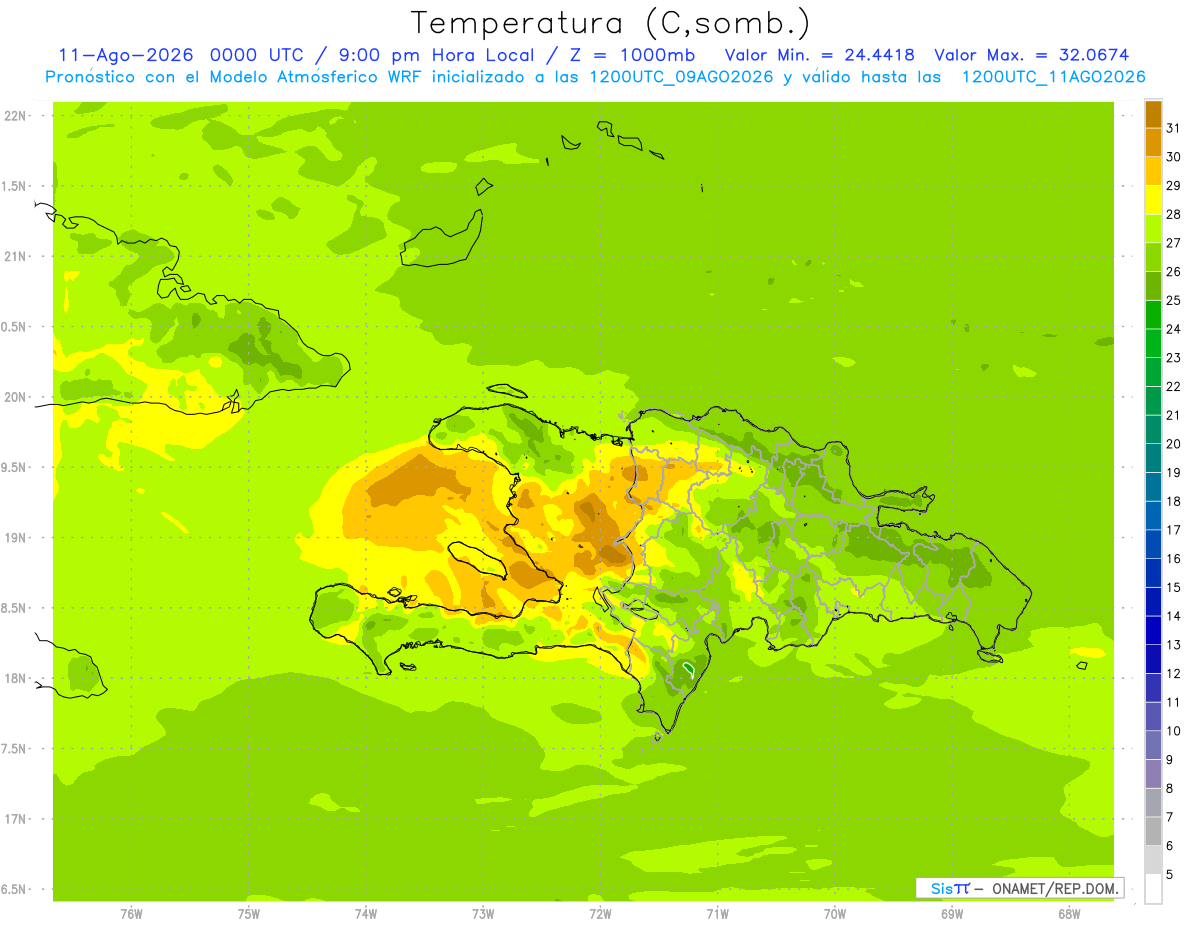Click the 72W longitude axis label
The height and width of the screenshot is (927, 1200).
600,914
